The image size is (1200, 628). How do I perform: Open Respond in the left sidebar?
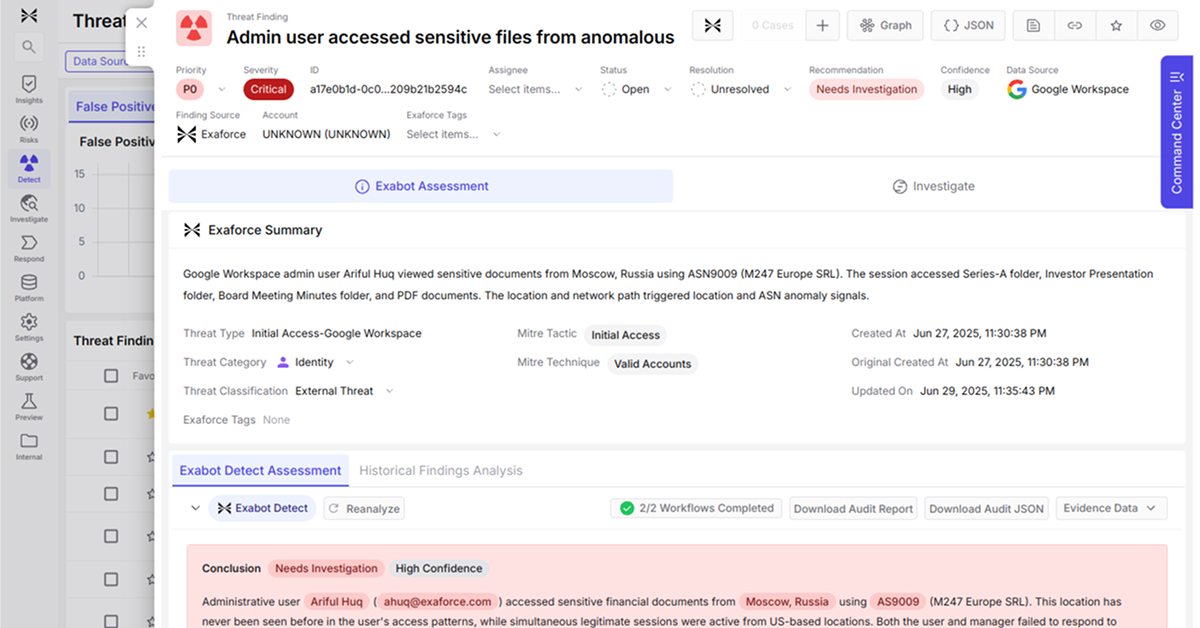tap(29, 247)
